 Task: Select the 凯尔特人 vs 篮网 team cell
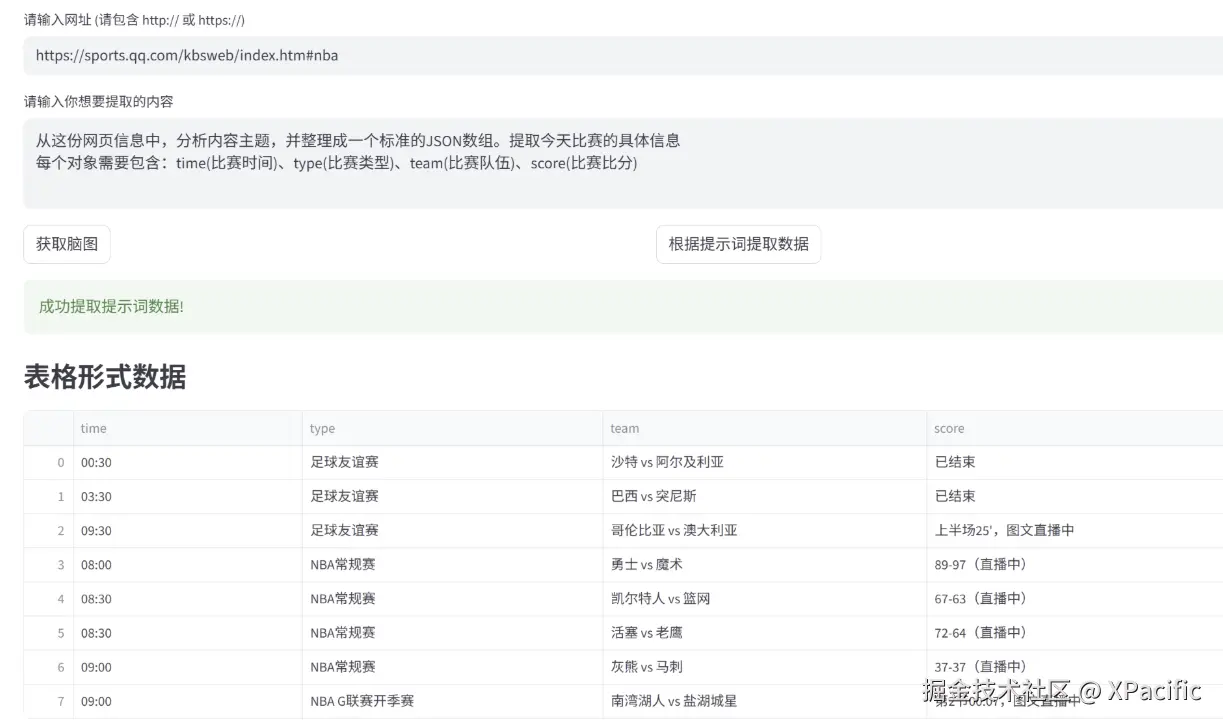764,598
